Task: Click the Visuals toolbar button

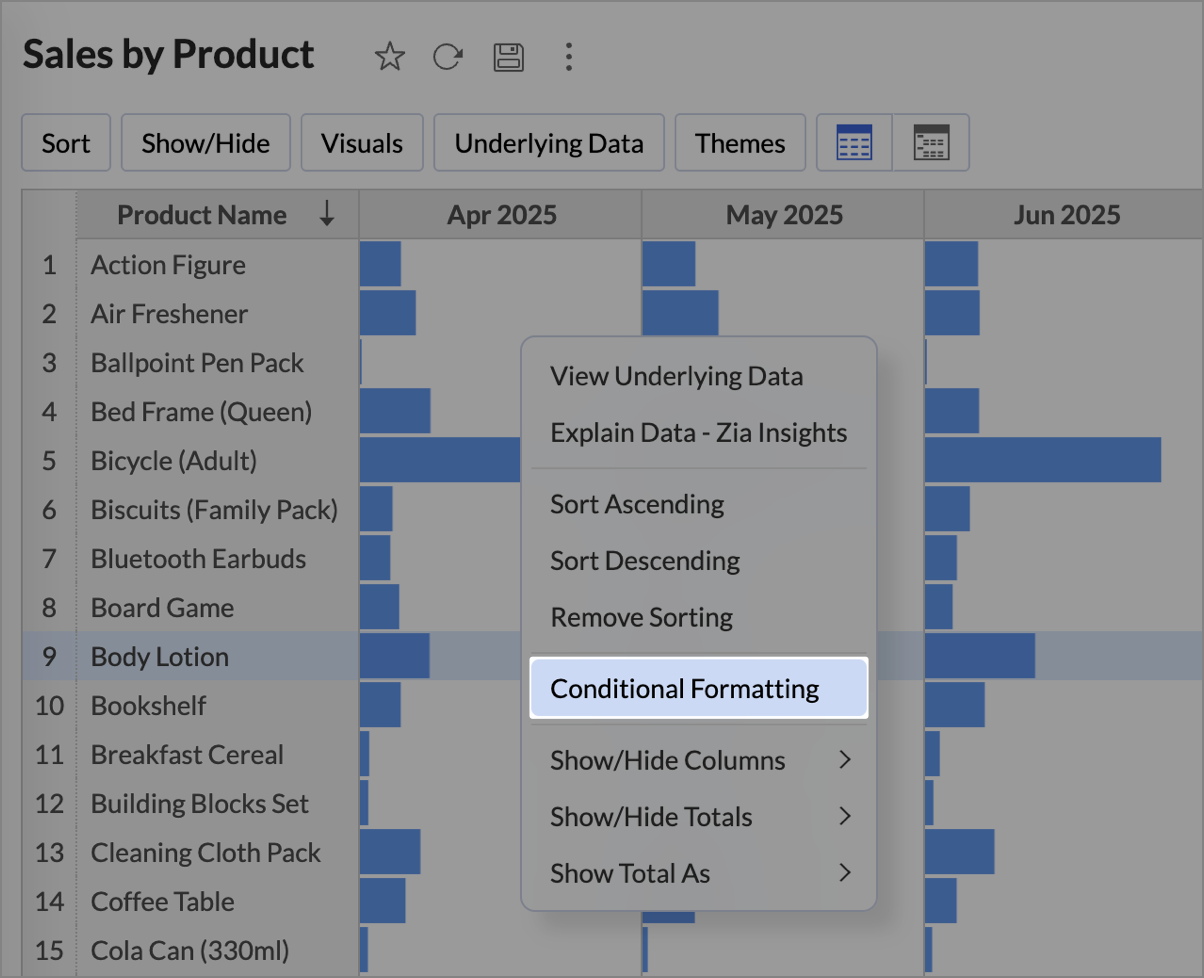Action: coord(362,143)
